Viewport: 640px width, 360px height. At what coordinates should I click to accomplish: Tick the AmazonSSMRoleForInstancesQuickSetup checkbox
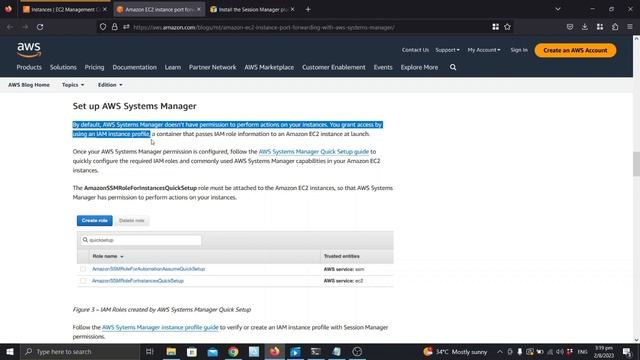[x=83, y=281]
